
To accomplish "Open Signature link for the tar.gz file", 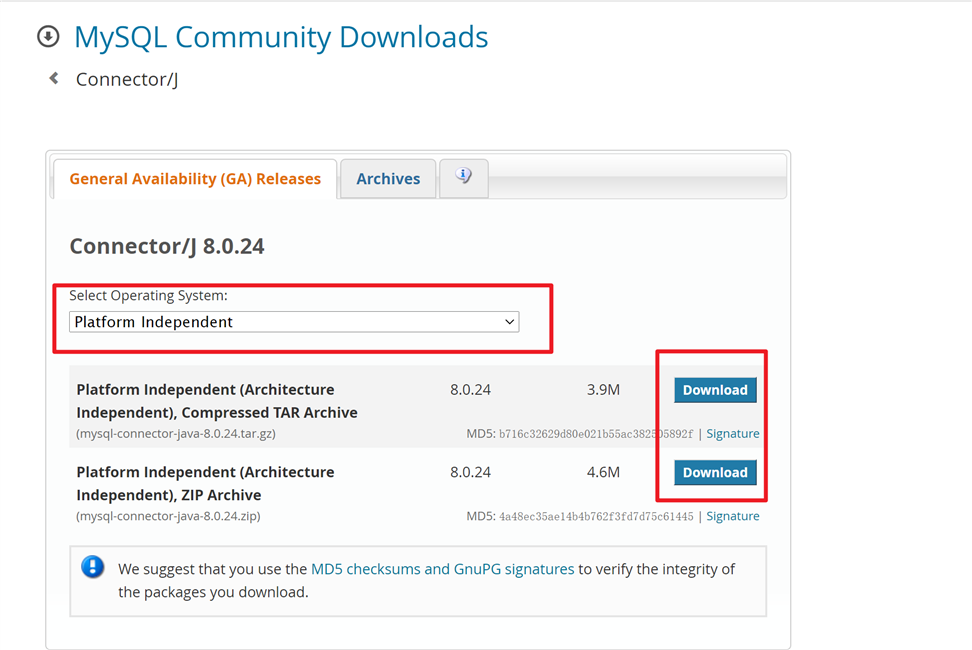I will click(x=733, y=433).
